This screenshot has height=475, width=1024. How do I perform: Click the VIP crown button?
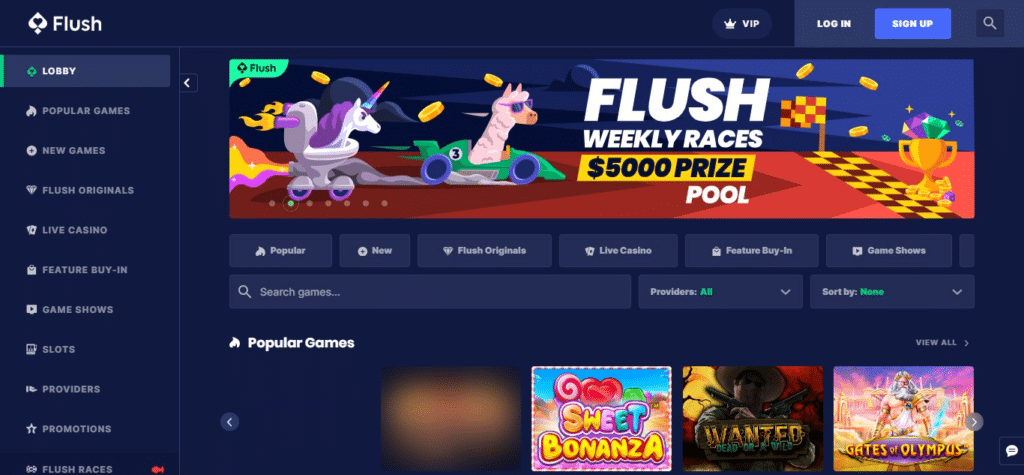(742, 24)
